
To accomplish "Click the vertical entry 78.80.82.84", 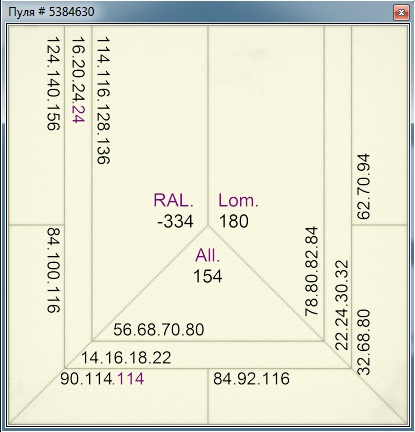I will click(312, 271).
